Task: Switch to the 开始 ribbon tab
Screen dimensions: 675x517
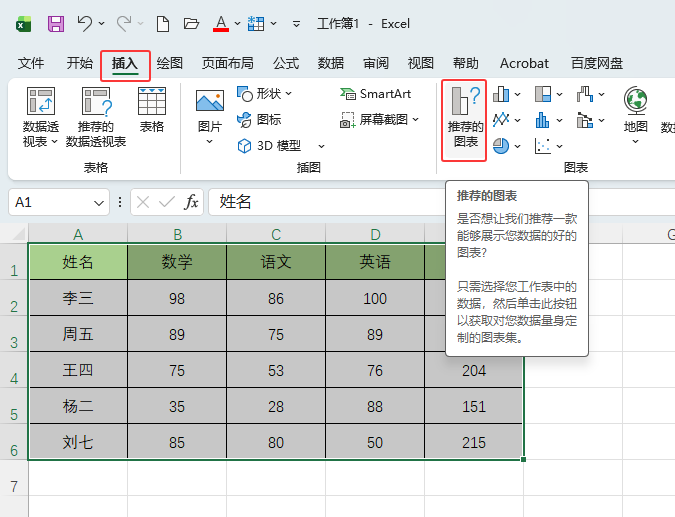Action: click(x=80, y=63)
